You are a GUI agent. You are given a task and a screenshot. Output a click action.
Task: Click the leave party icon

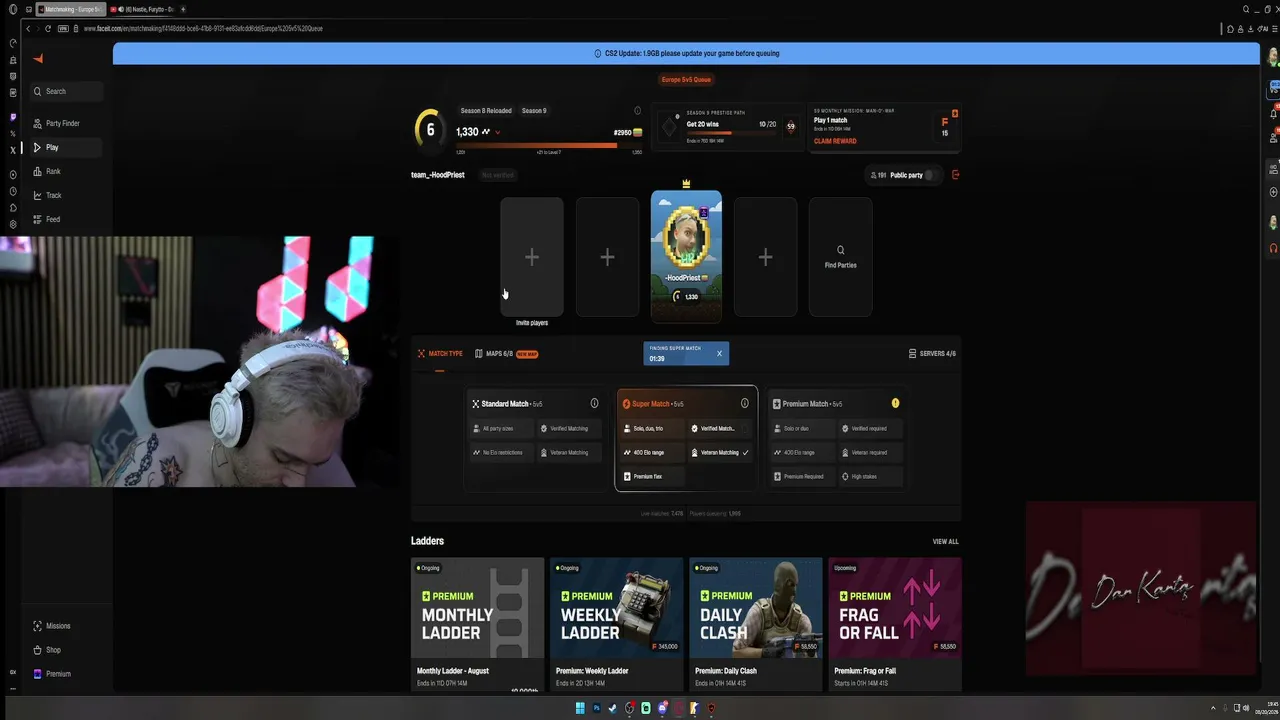955,175
